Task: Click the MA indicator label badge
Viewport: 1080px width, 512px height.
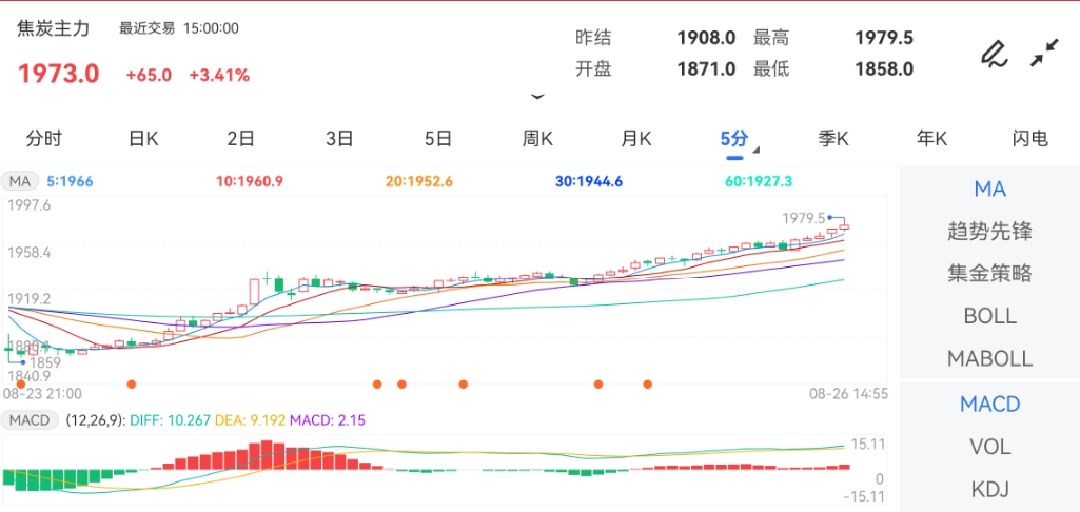Action: [21, 181]
